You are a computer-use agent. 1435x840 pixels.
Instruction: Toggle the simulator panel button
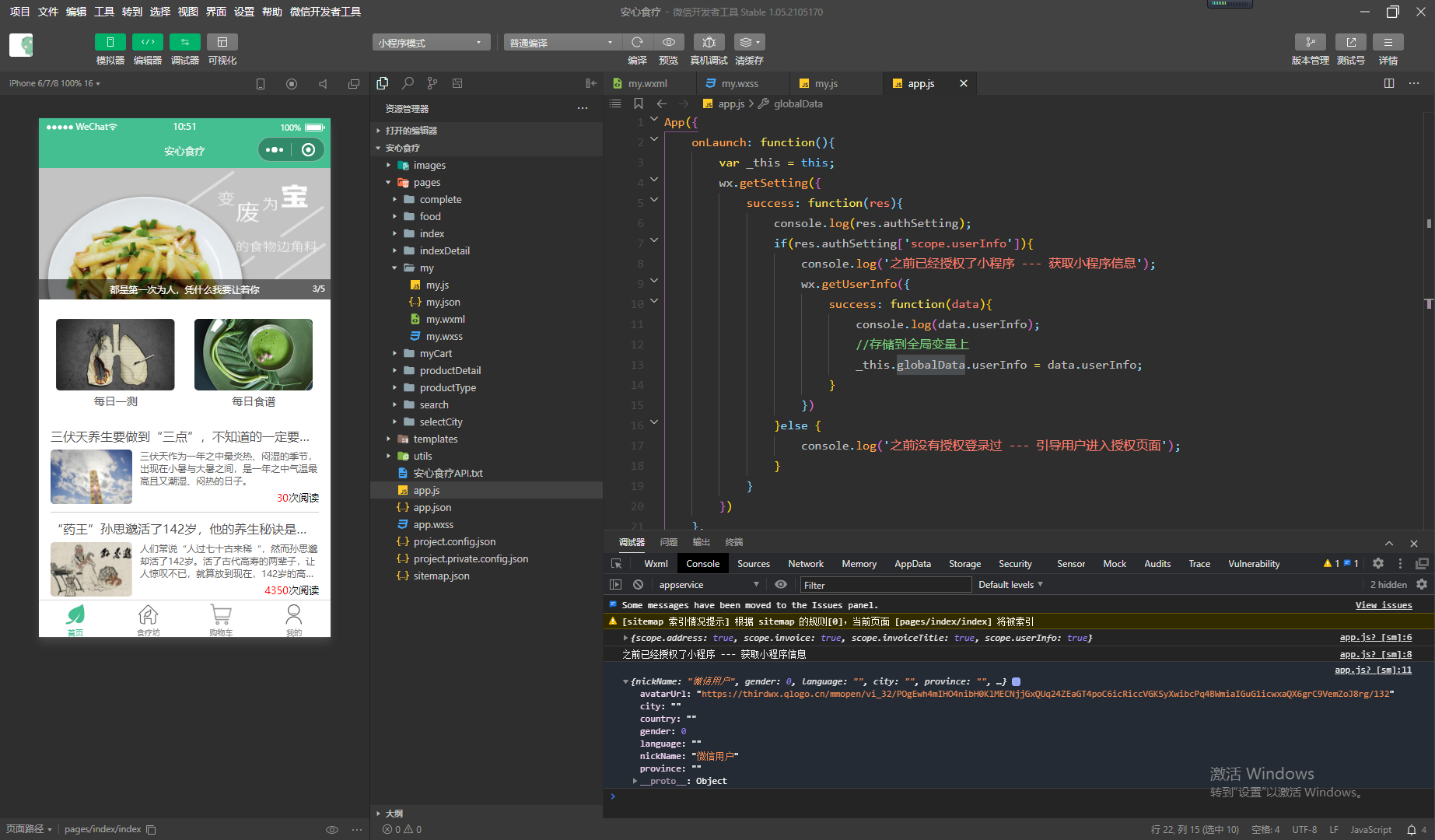point(110,42)
